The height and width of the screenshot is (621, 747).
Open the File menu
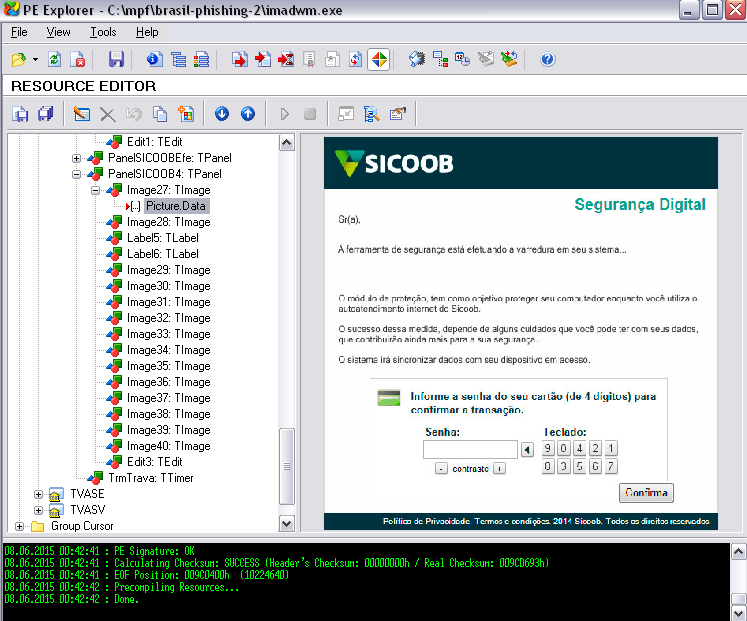(19, 32)
